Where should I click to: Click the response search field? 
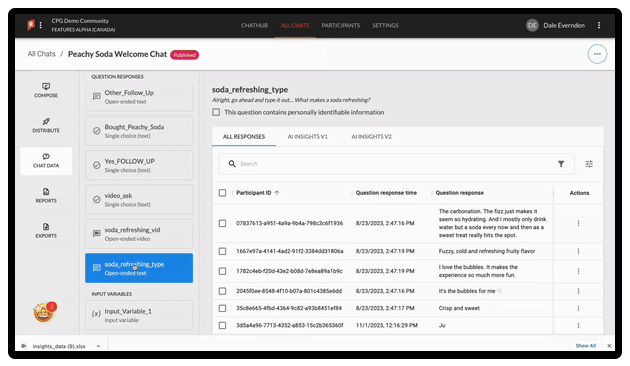[x=396, y=164]
